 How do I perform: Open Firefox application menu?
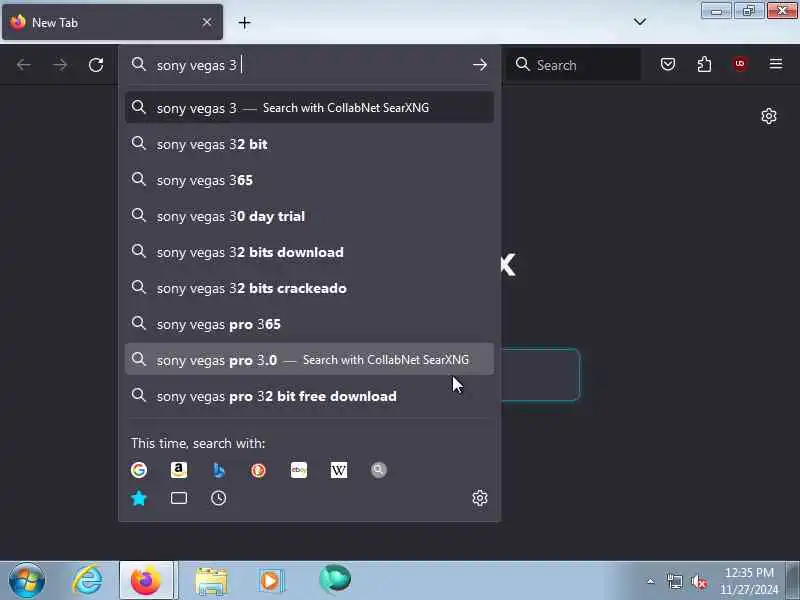(776, 64)
